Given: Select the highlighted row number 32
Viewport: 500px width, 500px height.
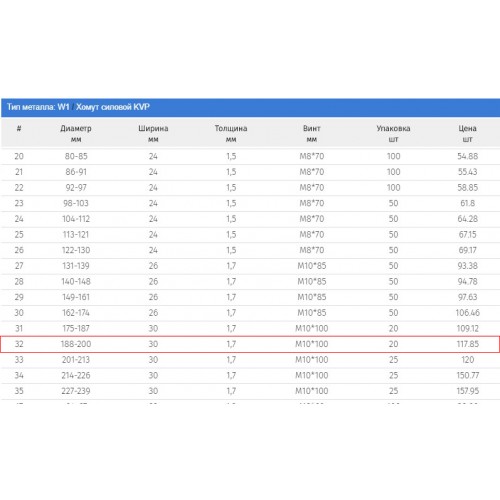Looking at the screenshot, I should point(250,344).
